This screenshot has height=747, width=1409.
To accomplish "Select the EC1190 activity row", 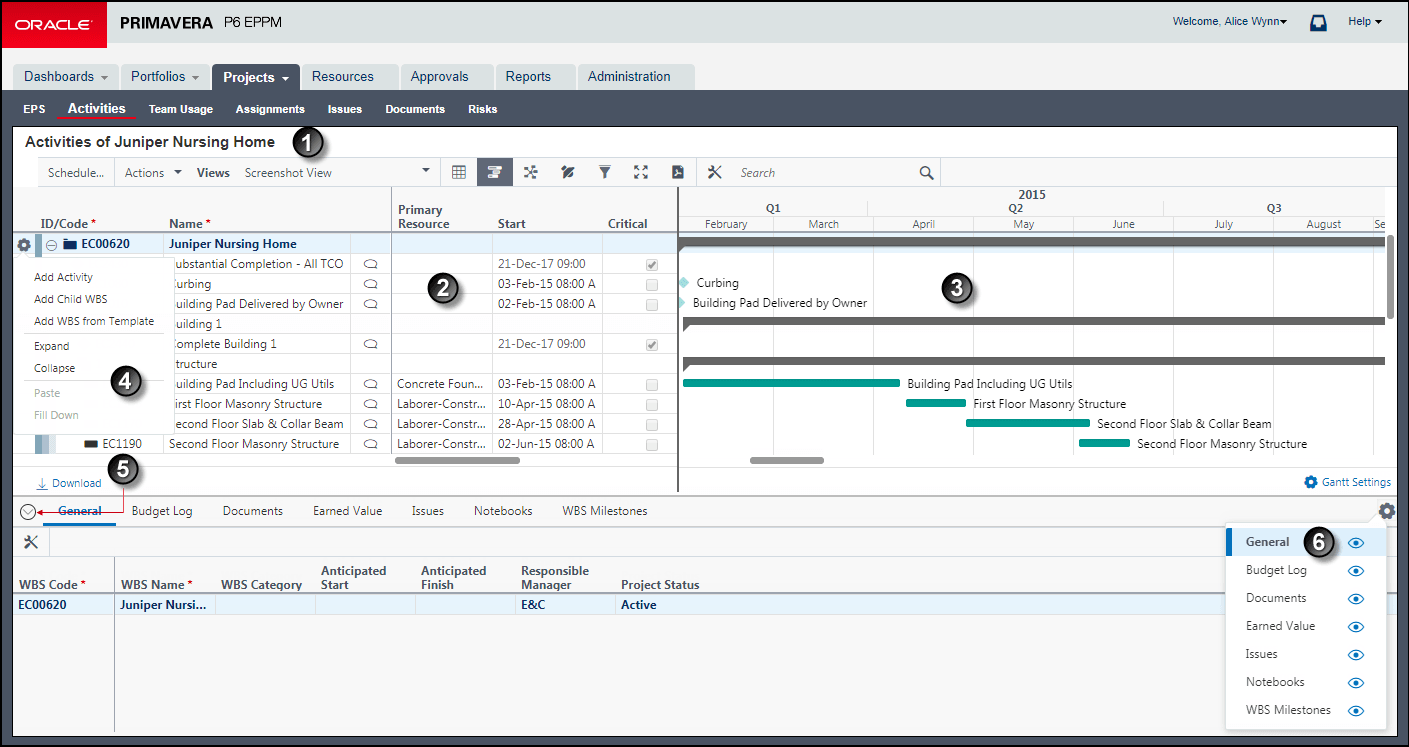I will point(345,444).
